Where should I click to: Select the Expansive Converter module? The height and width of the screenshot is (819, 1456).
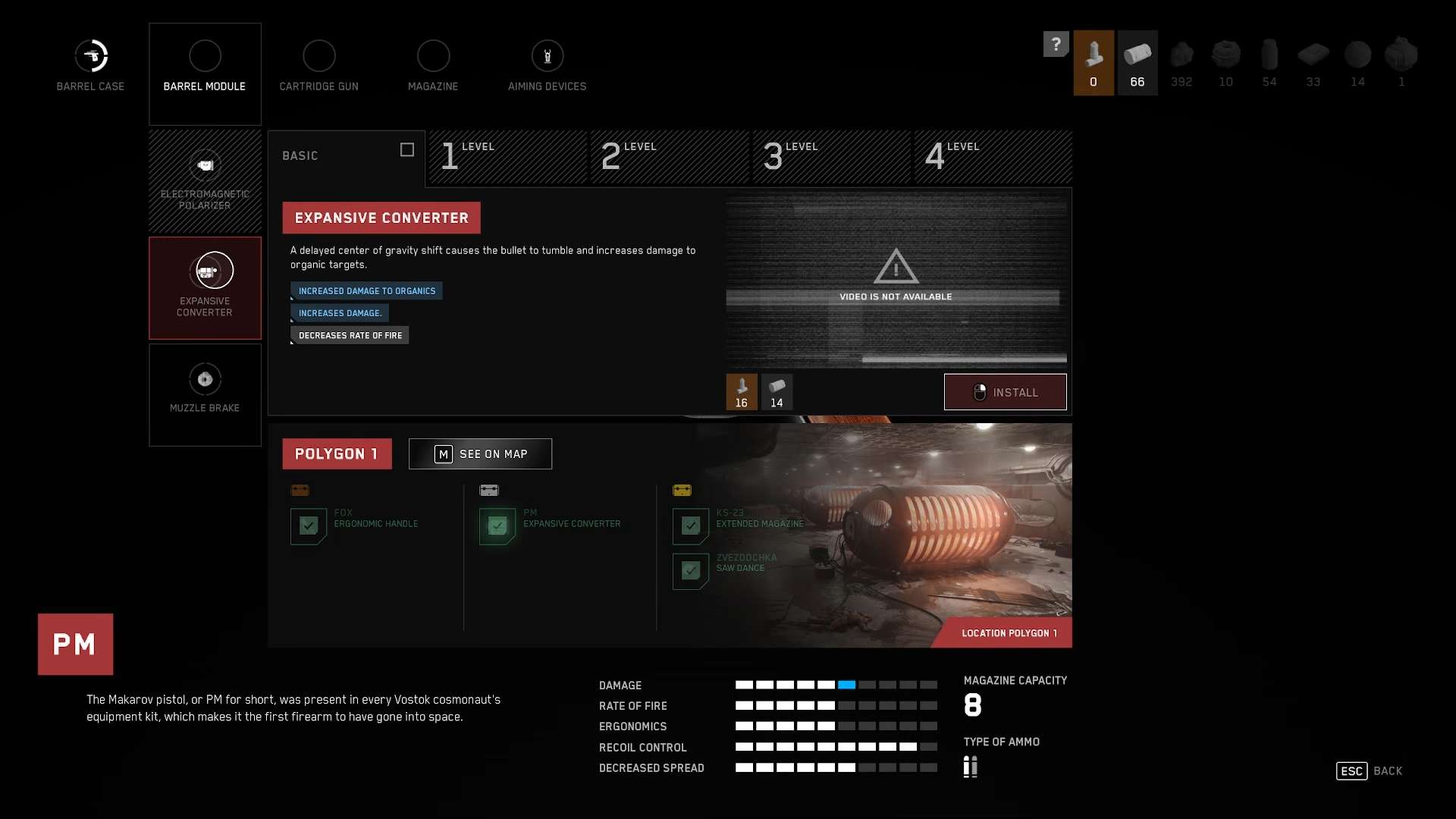point(205,287)
